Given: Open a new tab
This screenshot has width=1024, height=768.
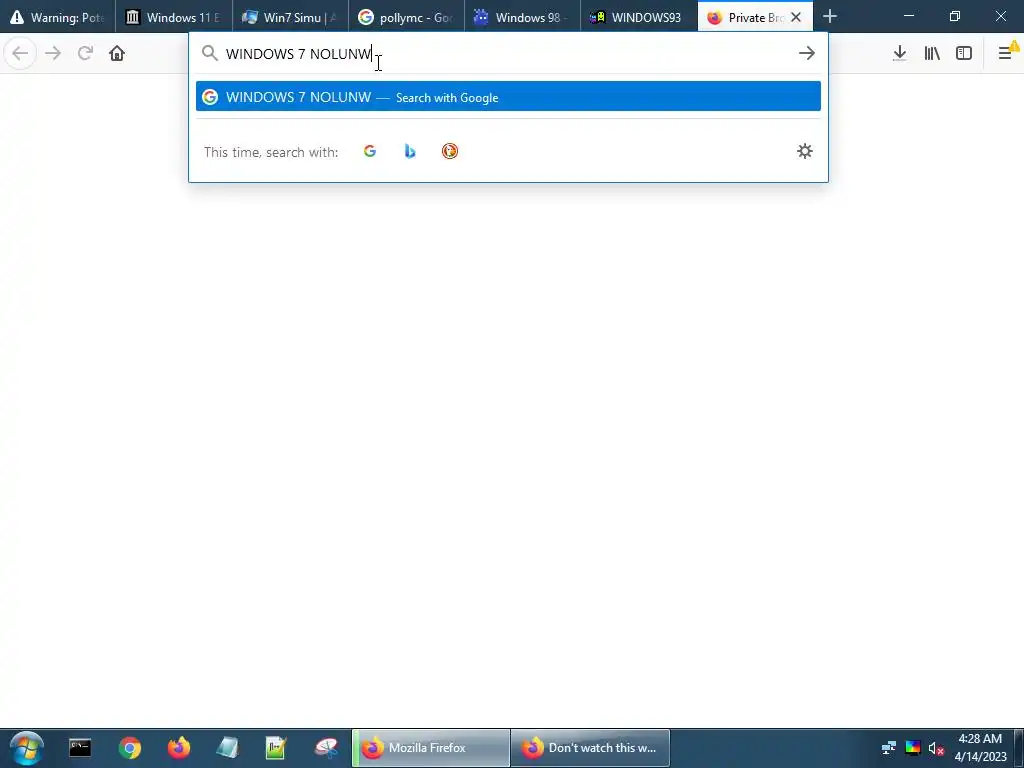Looking at the screenshot, I should pyautogui.click(x=830, y=16).
